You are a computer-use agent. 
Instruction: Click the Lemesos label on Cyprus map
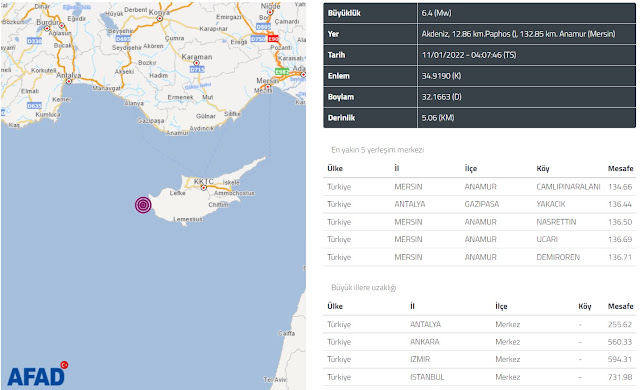coord(188,219)
